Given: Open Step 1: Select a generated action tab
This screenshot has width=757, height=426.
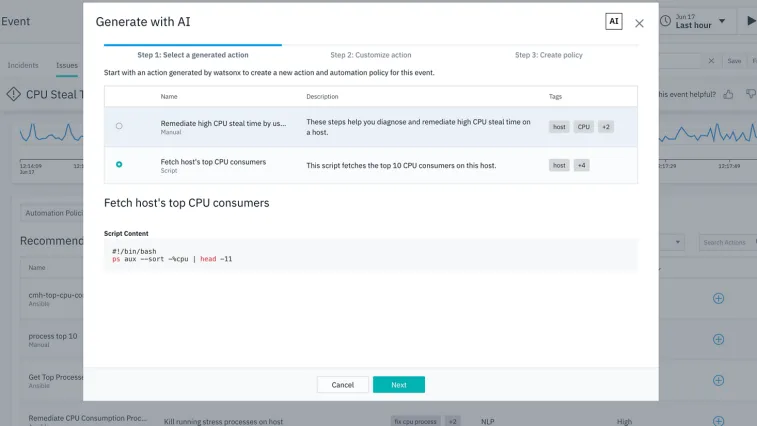Looking at the screenshot, I should coord(193,55).
